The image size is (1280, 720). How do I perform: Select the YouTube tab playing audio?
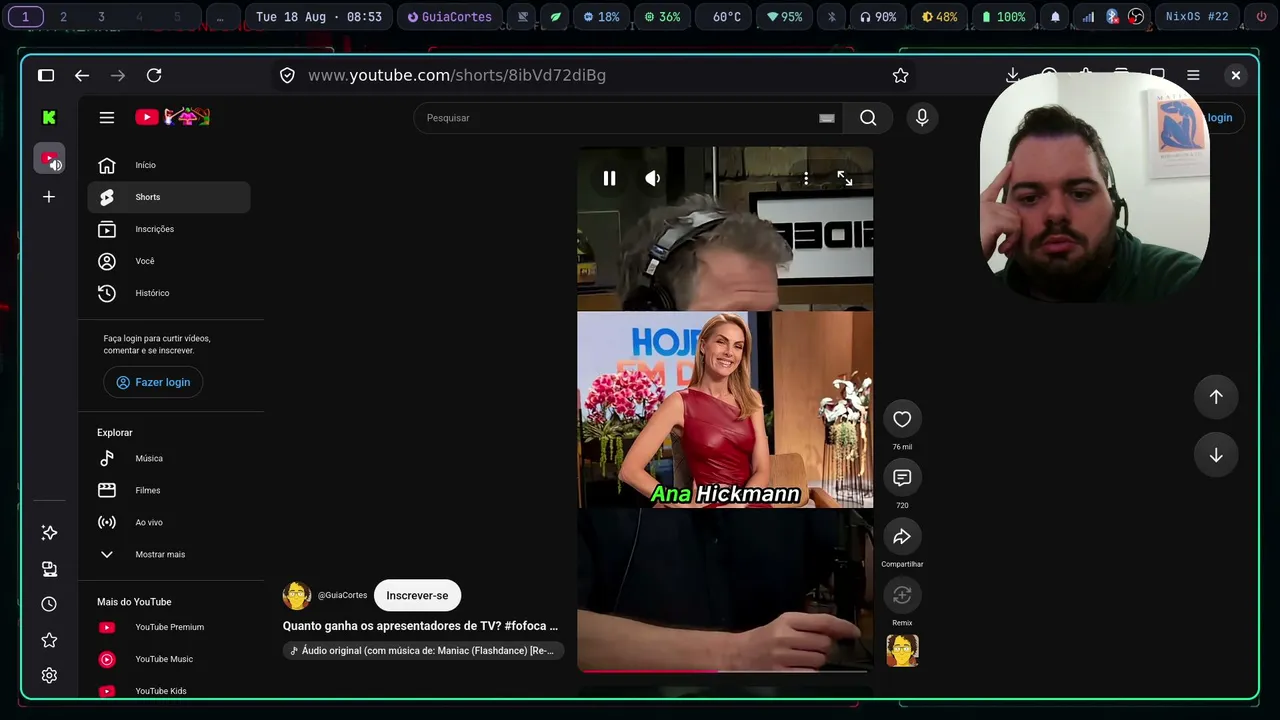[x=49, y=158]
